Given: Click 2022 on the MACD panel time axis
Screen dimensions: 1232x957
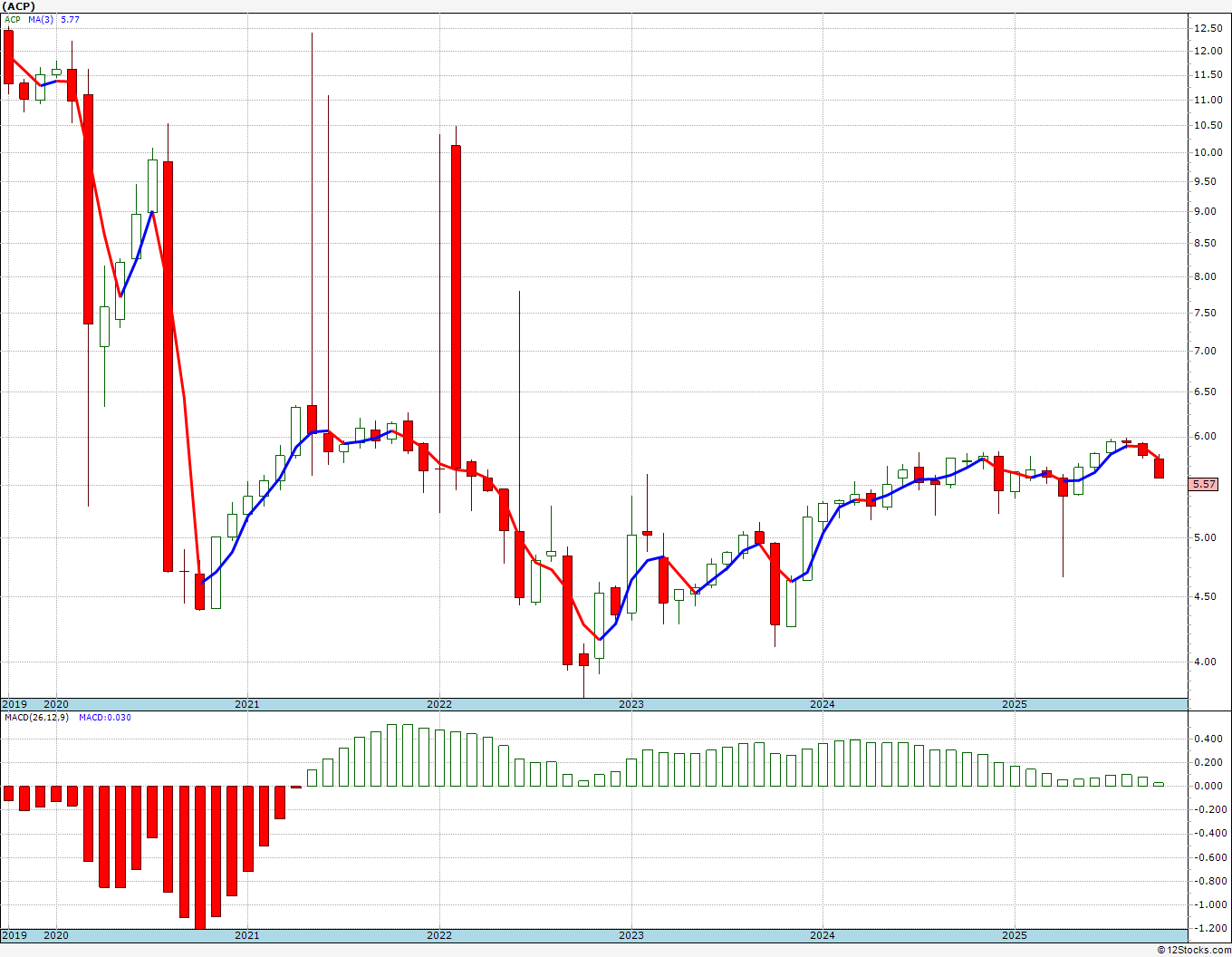Looking at the screenshot, I should tap(439, 935).
